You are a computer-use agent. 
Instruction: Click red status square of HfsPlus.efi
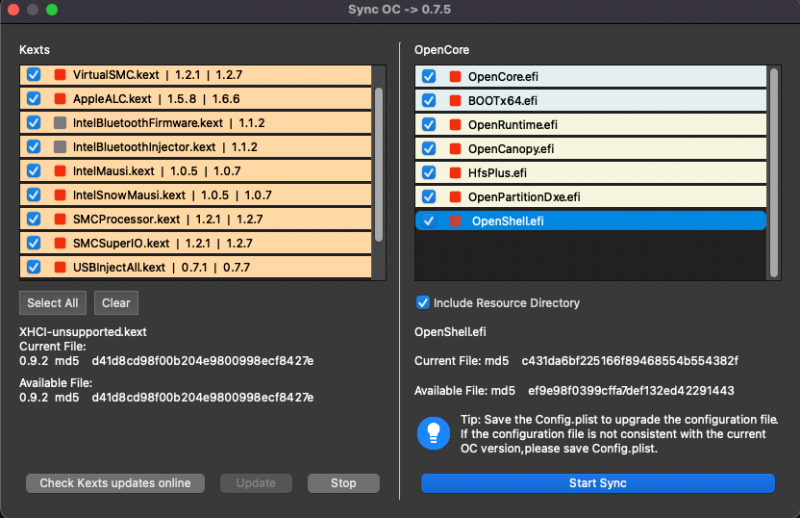[x=455, y=172]
